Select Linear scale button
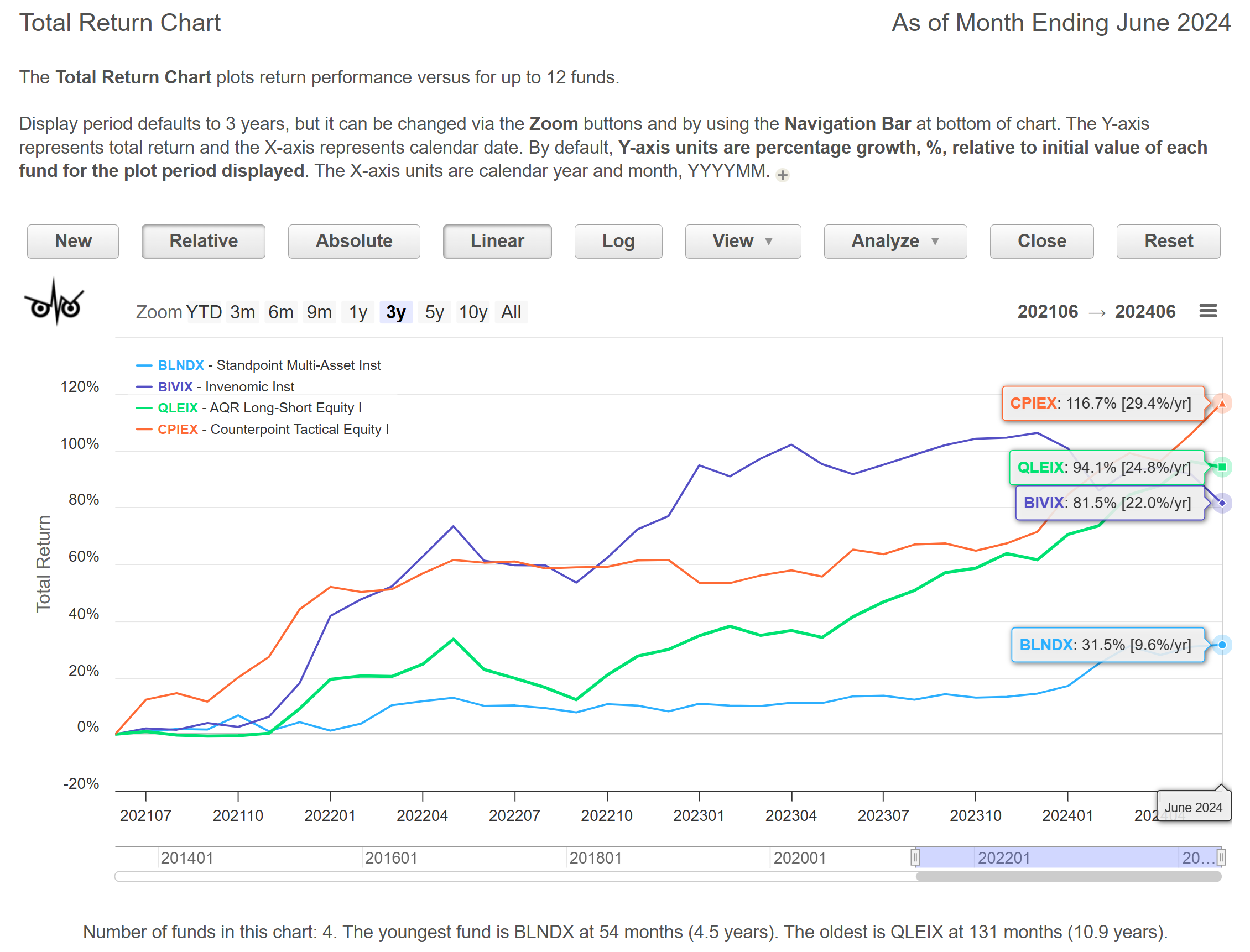This screenshot has height=952, width=1250. 497,242
